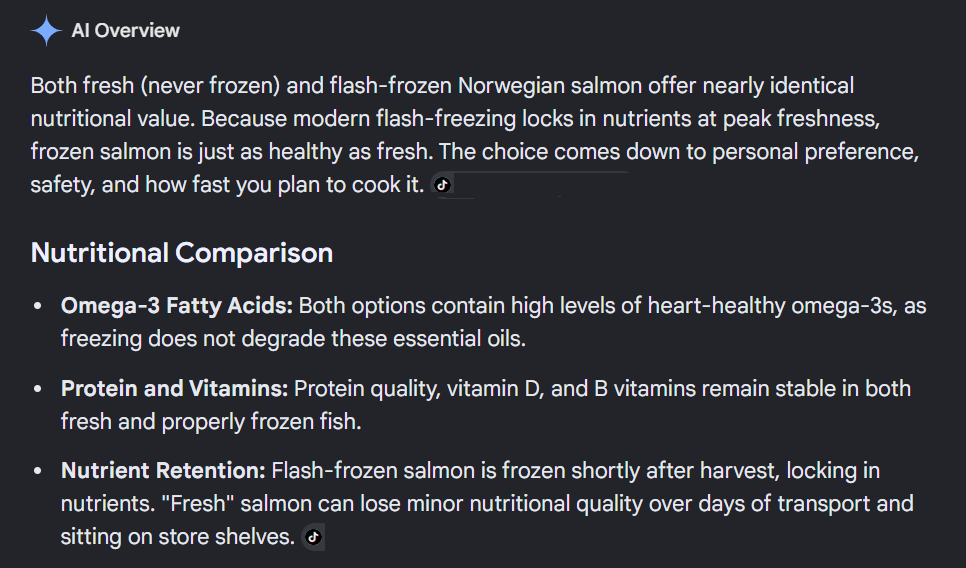Image resolution: width=966 pixels, height=568 pixels.
Task: Click the quoted word "Fresh" in last bullet
Action: (197, 504)
